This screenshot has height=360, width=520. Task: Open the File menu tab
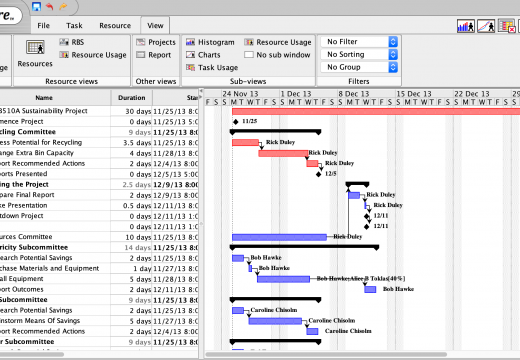43,26
